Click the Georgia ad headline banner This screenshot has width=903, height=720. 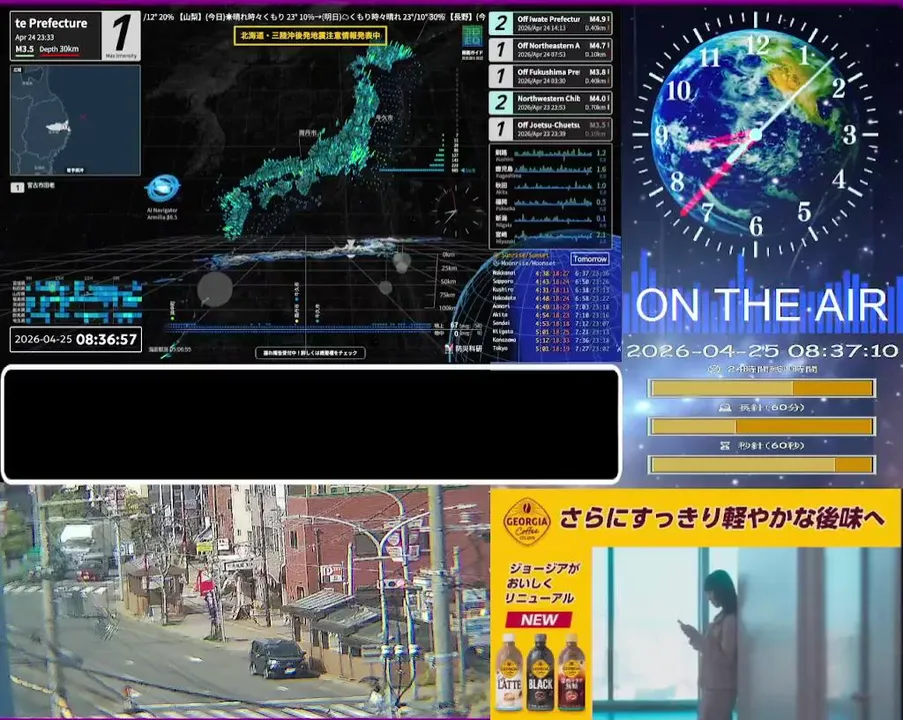click(x=721, y=518)
